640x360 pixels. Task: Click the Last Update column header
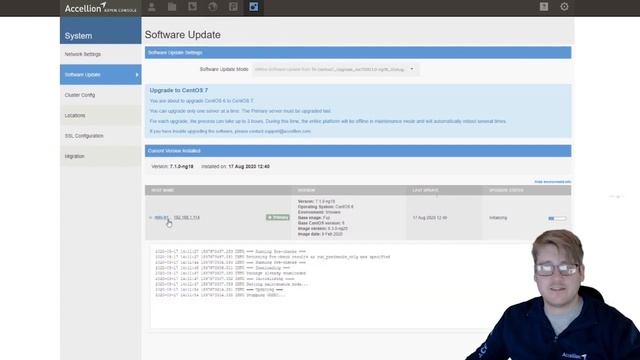(x=425, y=190)
